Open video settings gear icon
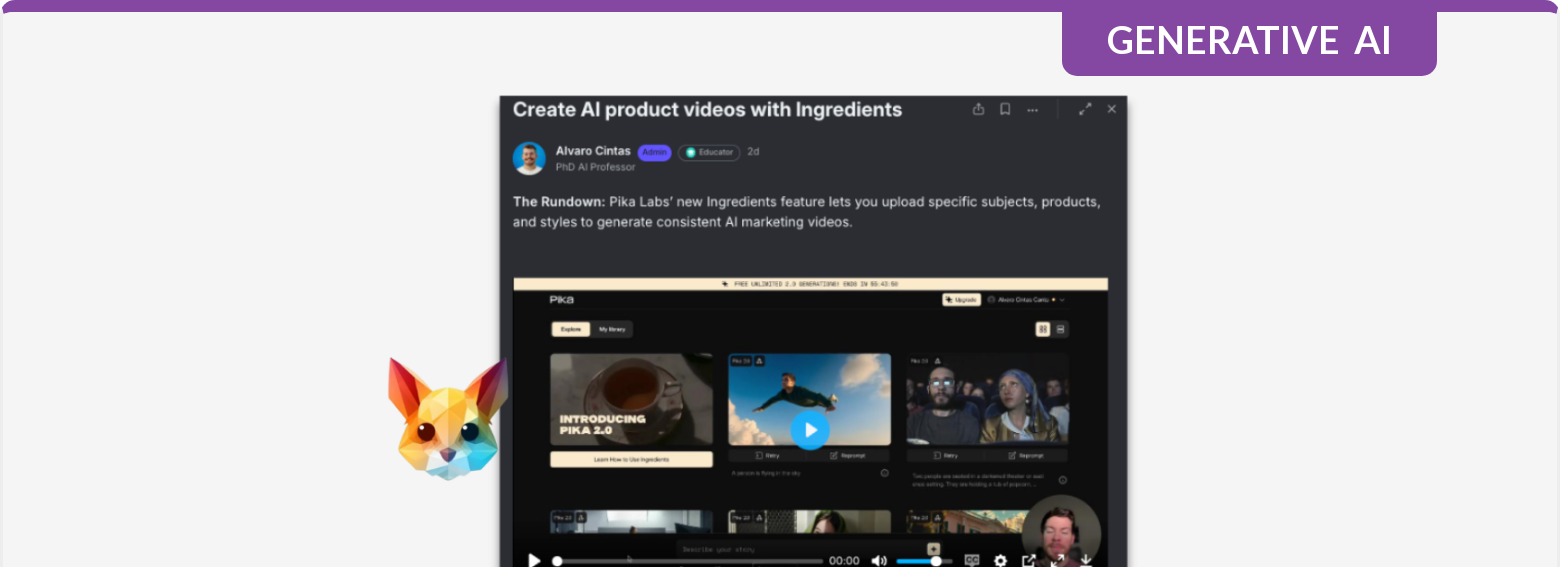This screenshot has width=1560, height=567. pyautogui.click(x=1000, y=561)
